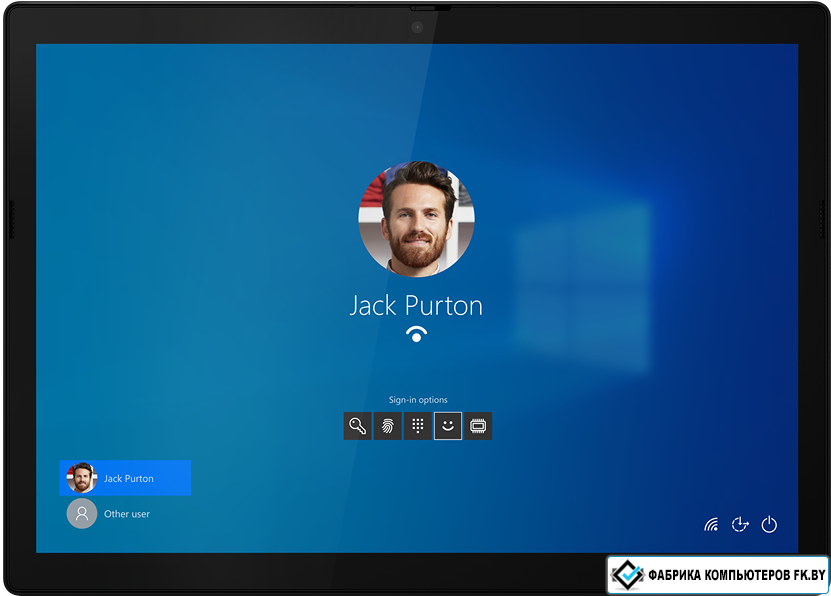Click the Sign-in options label
Screen dimensions: 831x596
(x=418, y=400)
